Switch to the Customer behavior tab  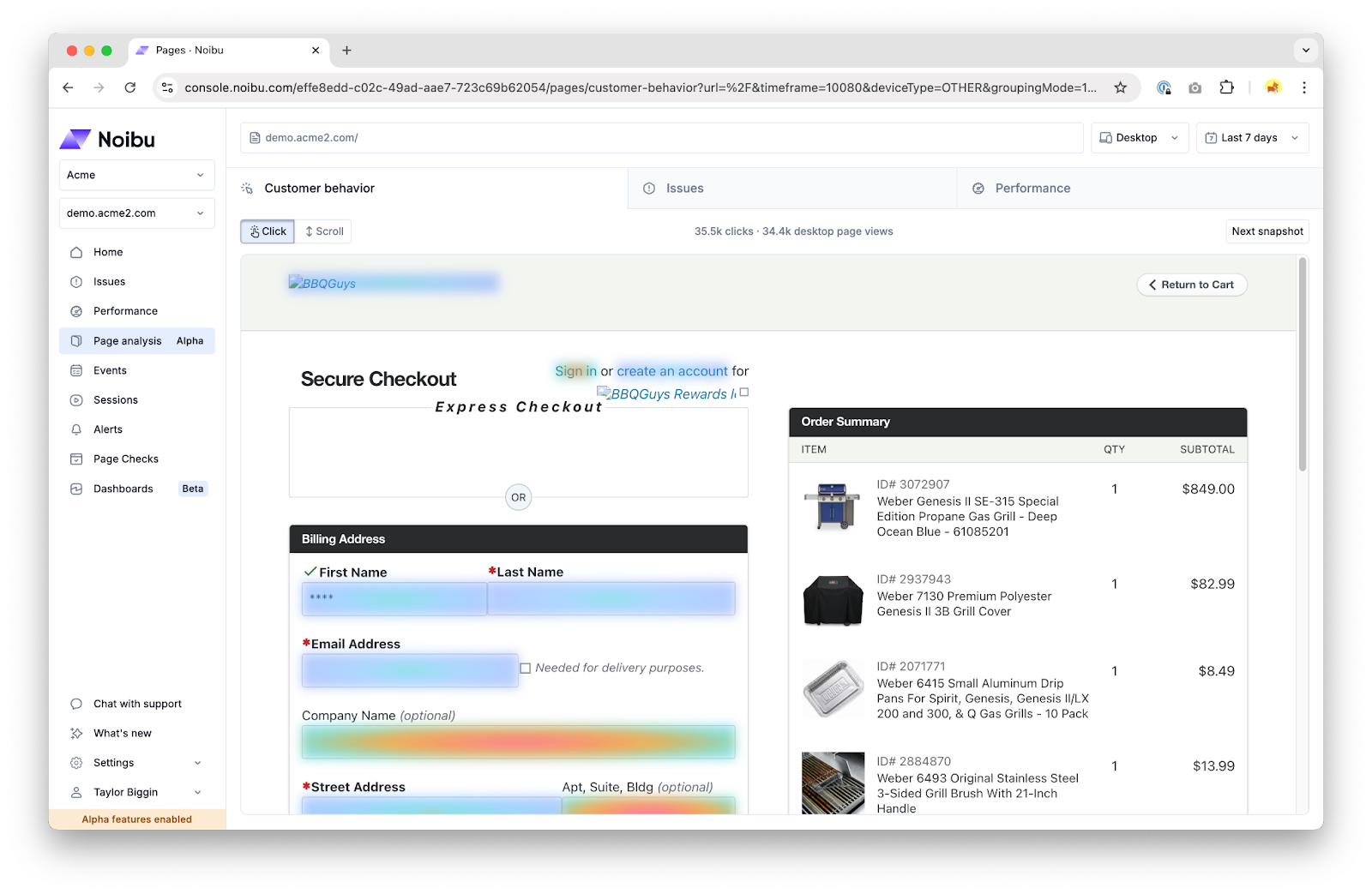click(x=427, y=189)
